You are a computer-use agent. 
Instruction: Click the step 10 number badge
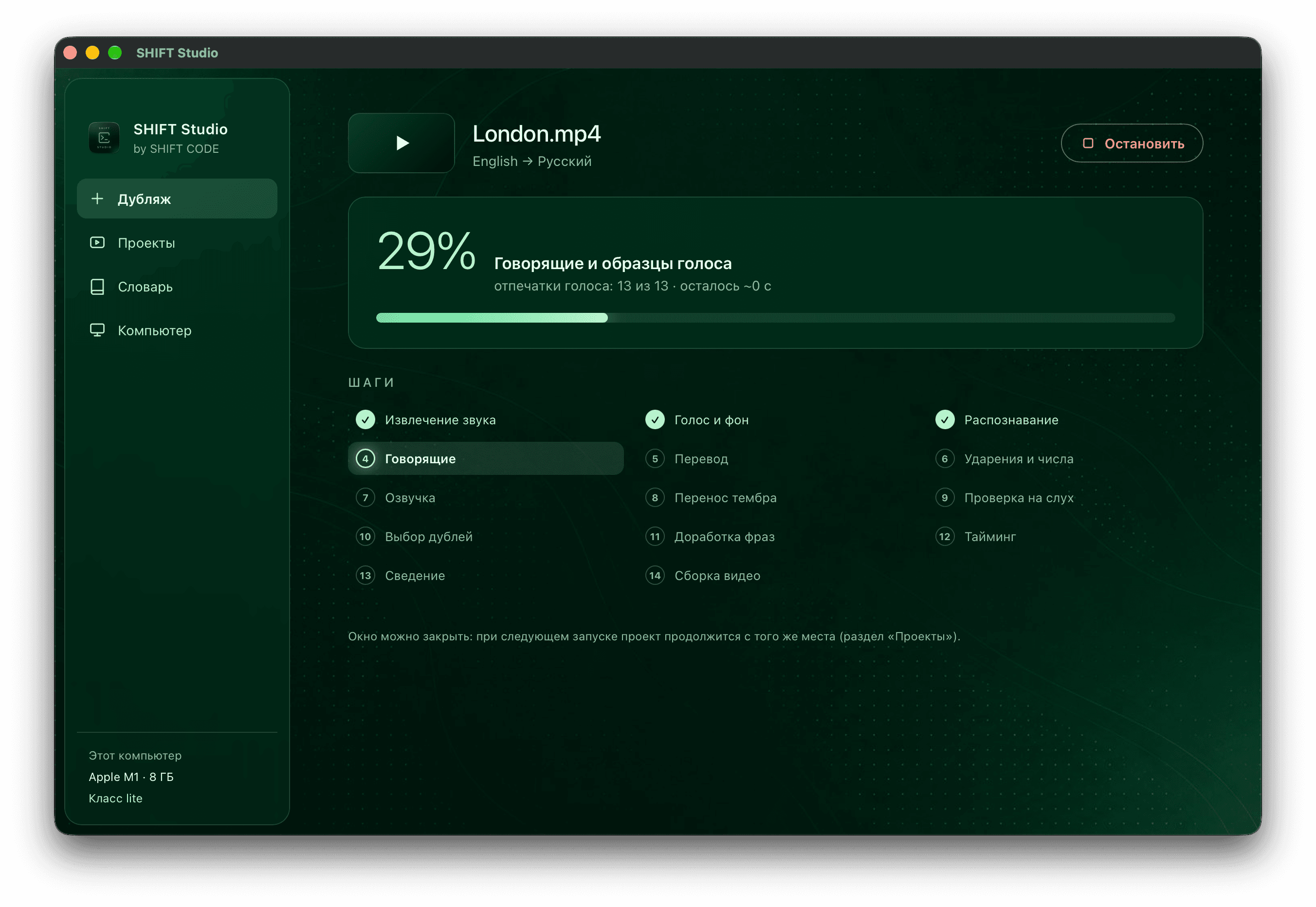[366, 537]
